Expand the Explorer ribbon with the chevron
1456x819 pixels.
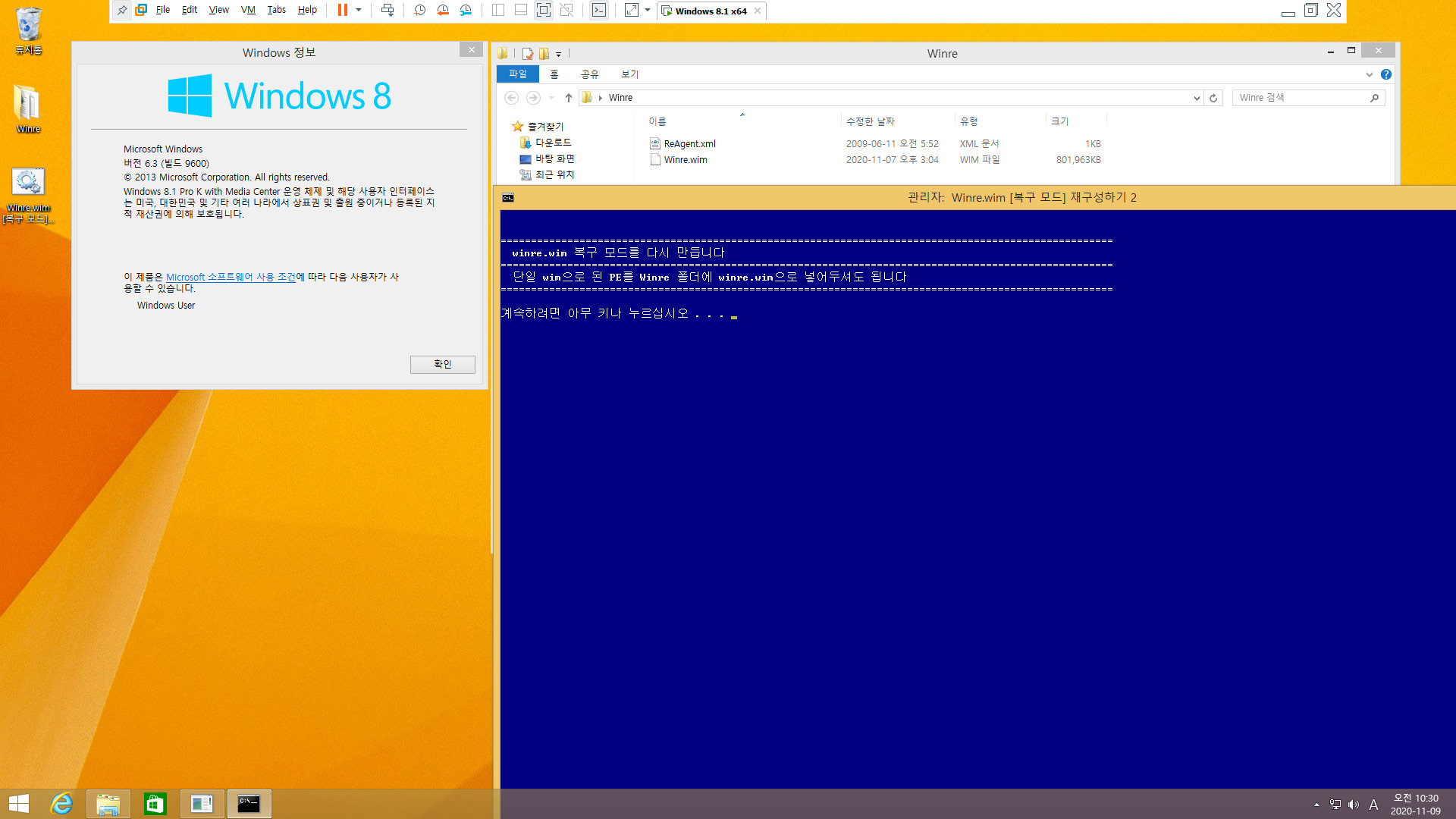pos(1370,74)
